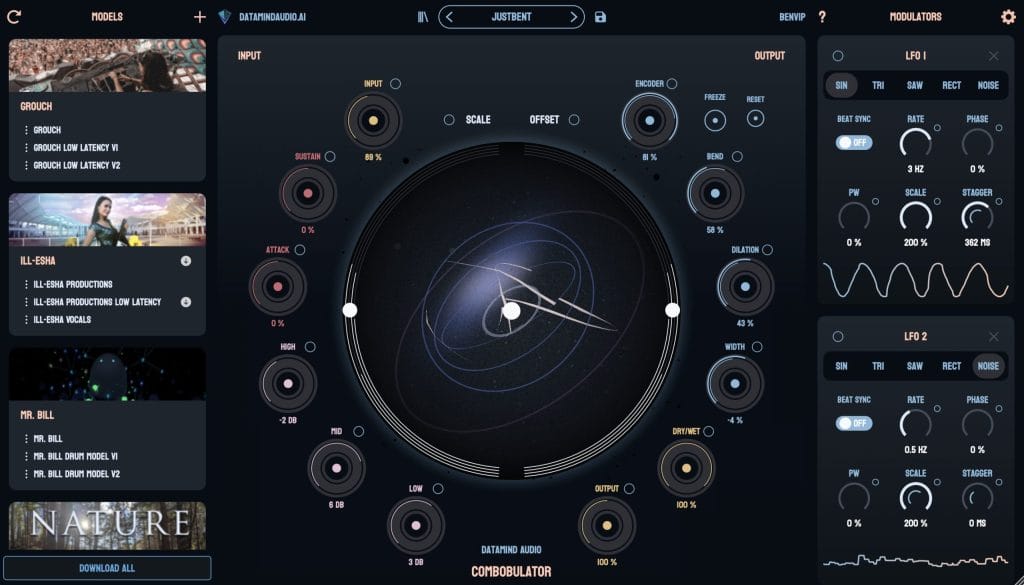Click the save preset floppy disk icon

click(600, 17)
